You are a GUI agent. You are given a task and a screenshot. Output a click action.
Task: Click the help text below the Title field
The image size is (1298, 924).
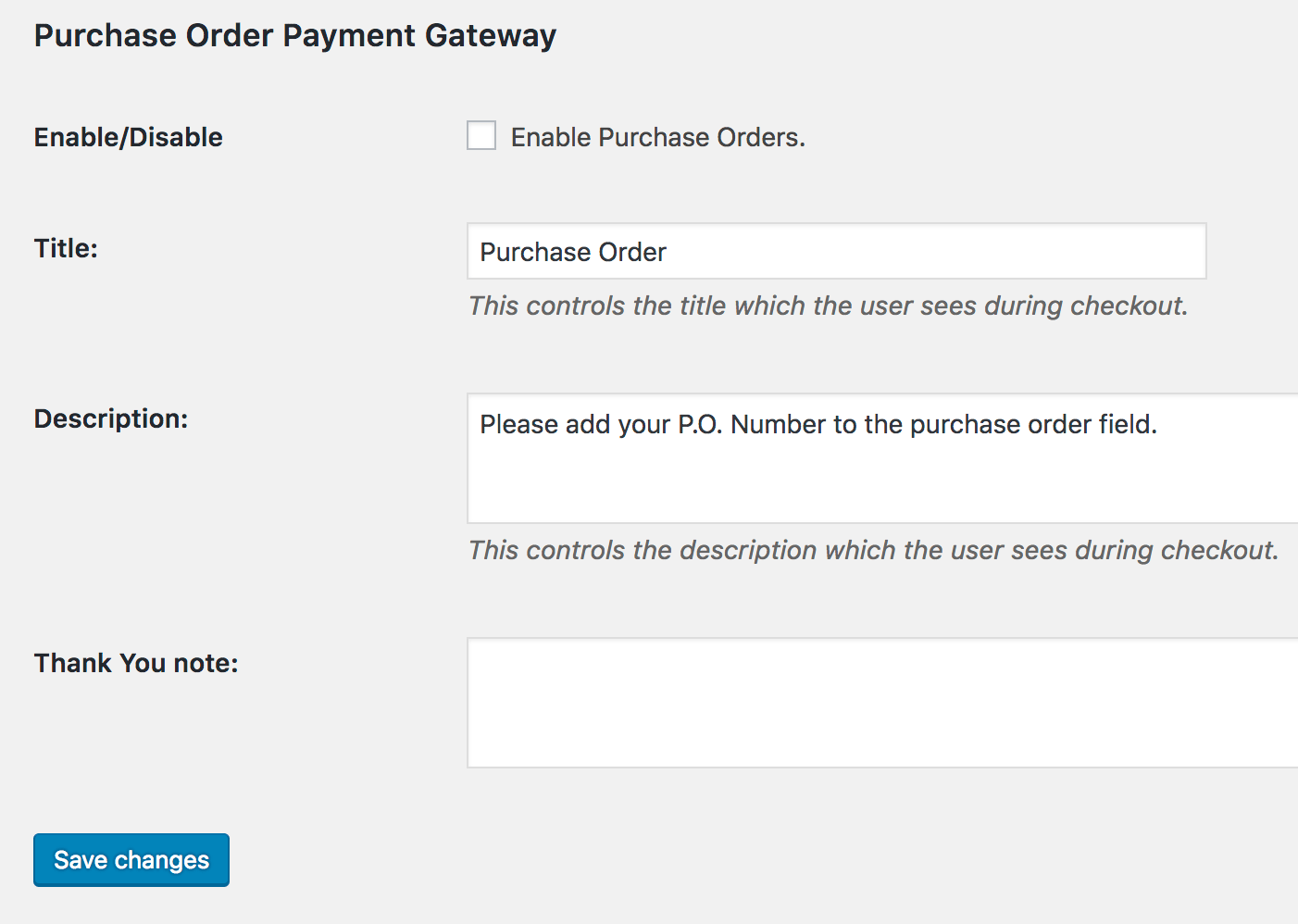pos(828,306)
